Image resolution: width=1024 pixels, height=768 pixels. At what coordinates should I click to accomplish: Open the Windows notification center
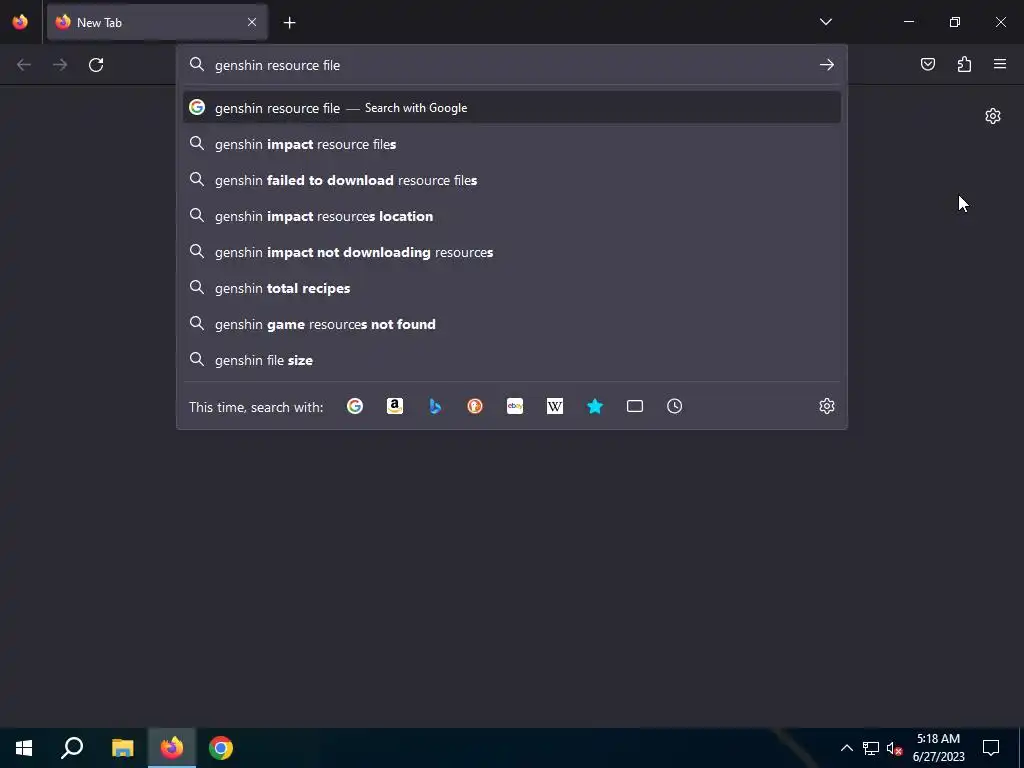point(991,748)
